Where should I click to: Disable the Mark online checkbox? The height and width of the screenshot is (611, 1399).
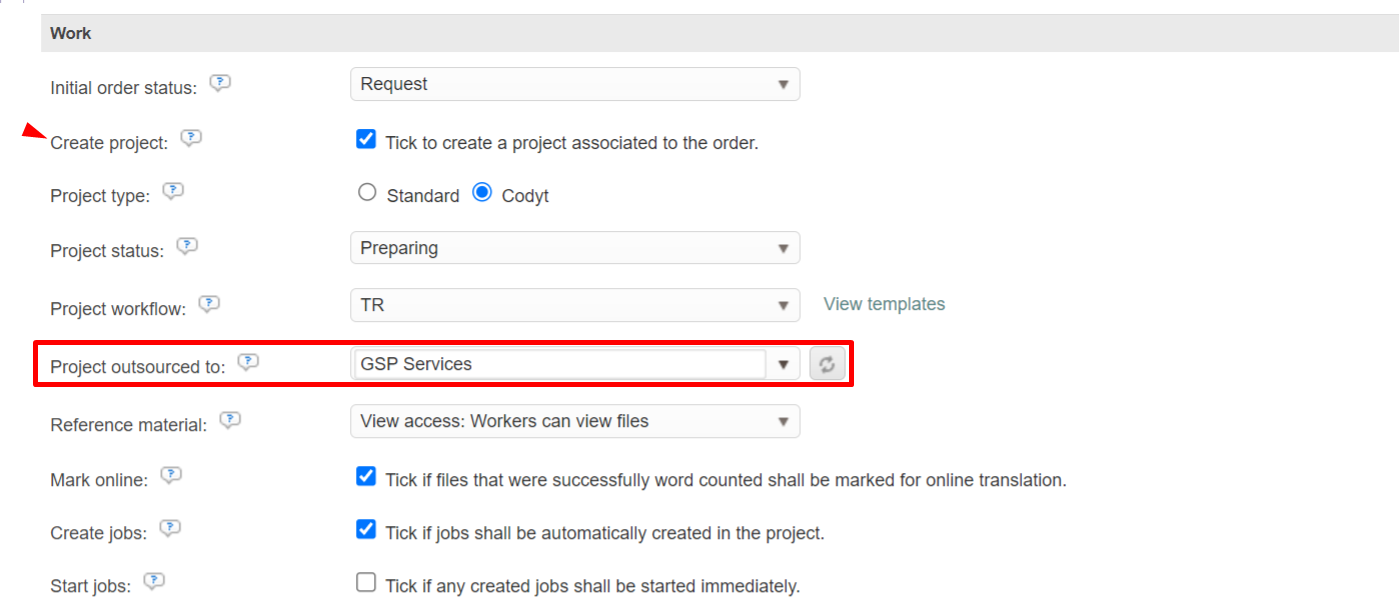coord(366,477)
